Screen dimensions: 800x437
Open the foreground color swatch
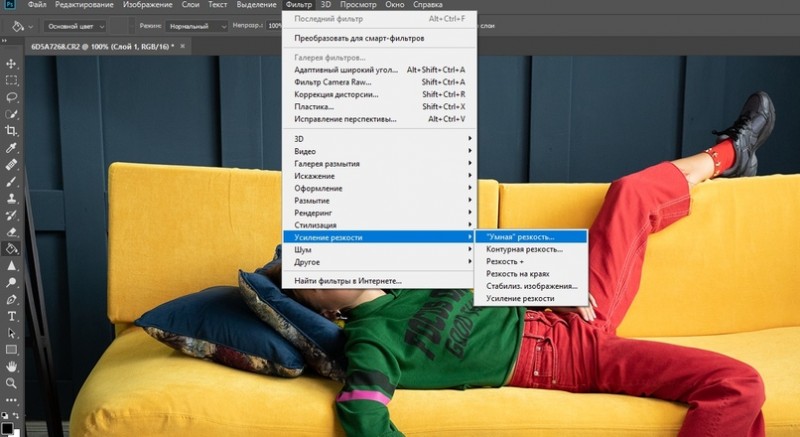(7, 428)
